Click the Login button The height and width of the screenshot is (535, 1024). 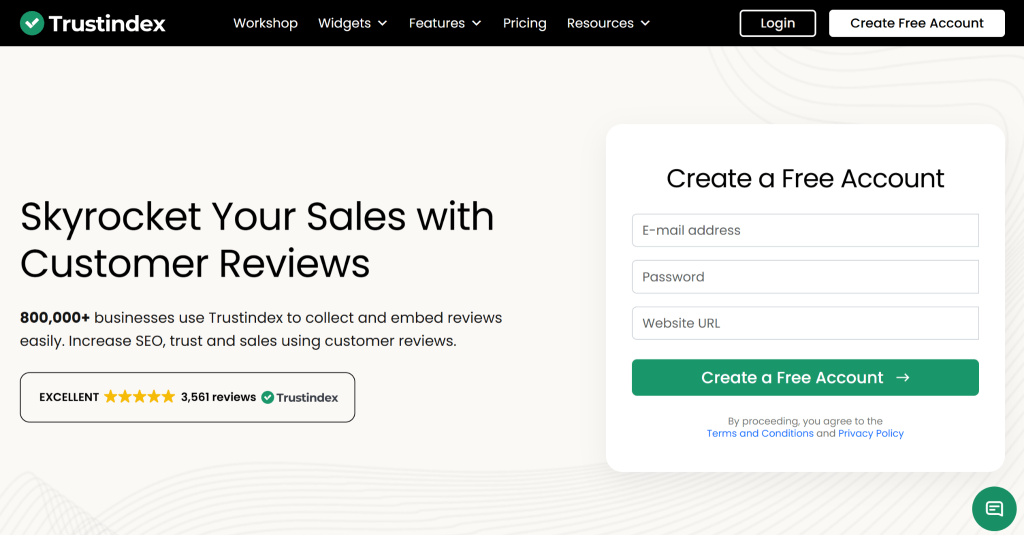(x=777, y=23)
